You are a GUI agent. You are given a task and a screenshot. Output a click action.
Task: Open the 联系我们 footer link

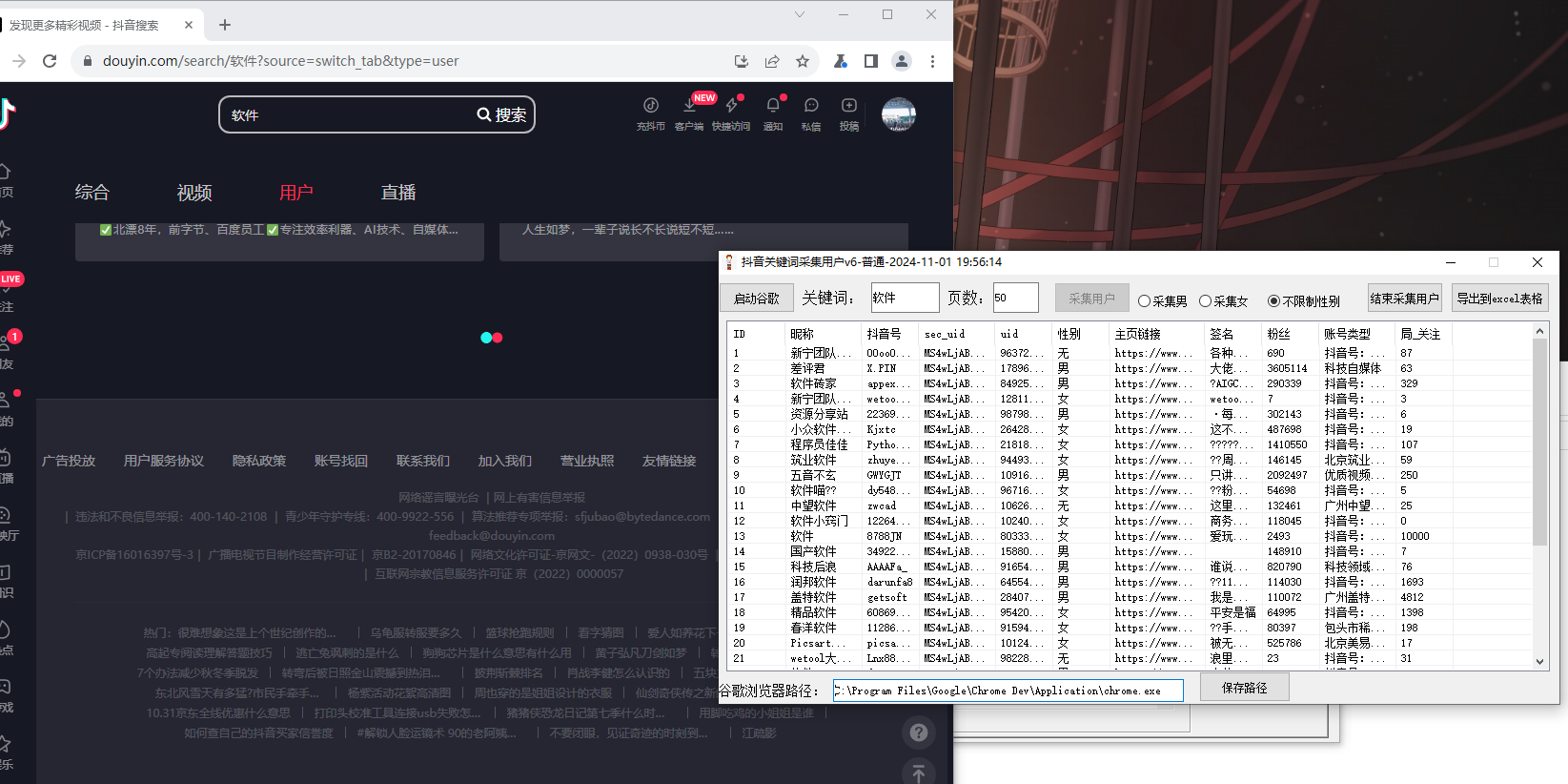[x=423, y=461]
